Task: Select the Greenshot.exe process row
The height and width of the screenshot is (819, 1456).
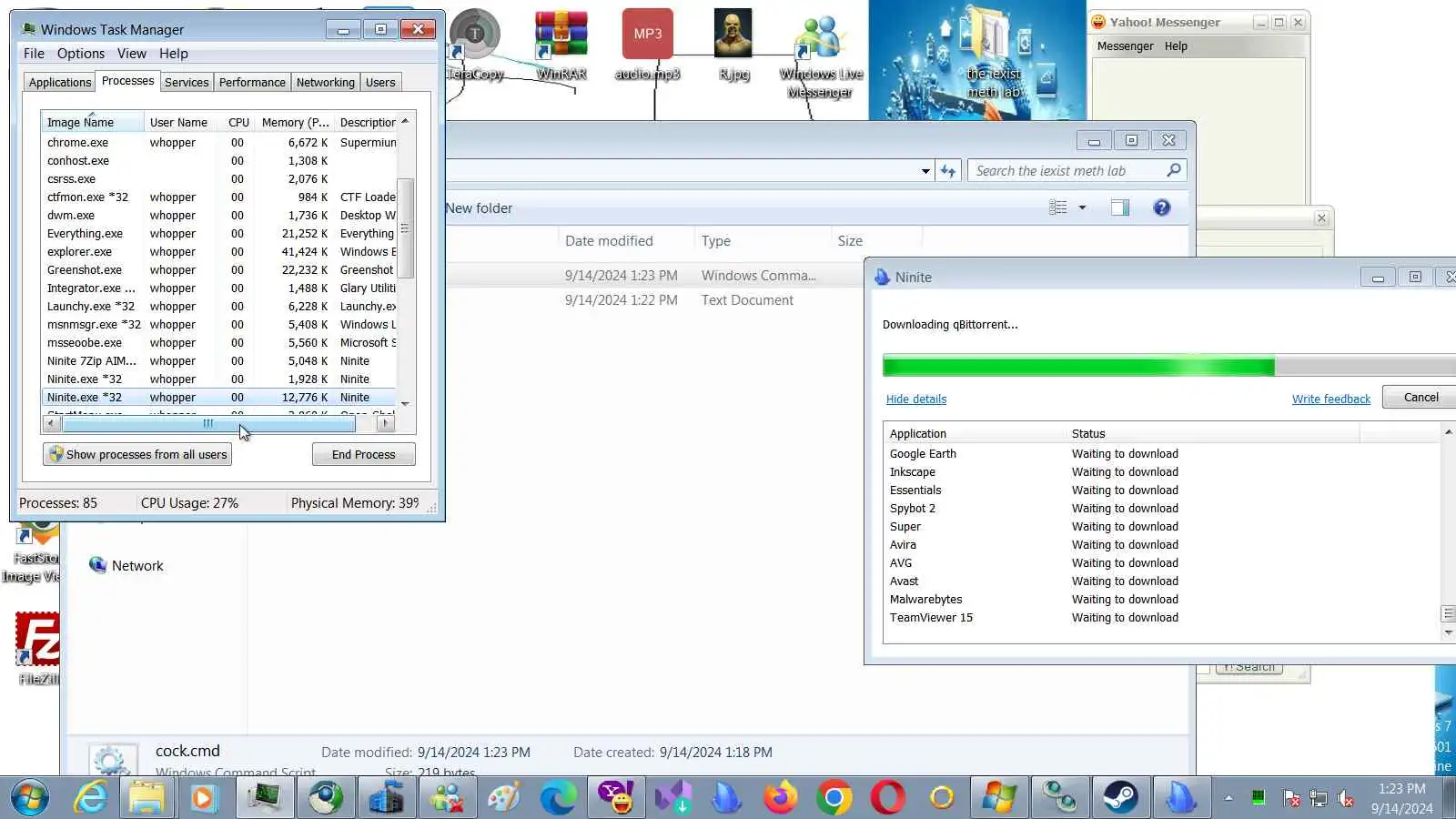Action: (x=219, y=270)
